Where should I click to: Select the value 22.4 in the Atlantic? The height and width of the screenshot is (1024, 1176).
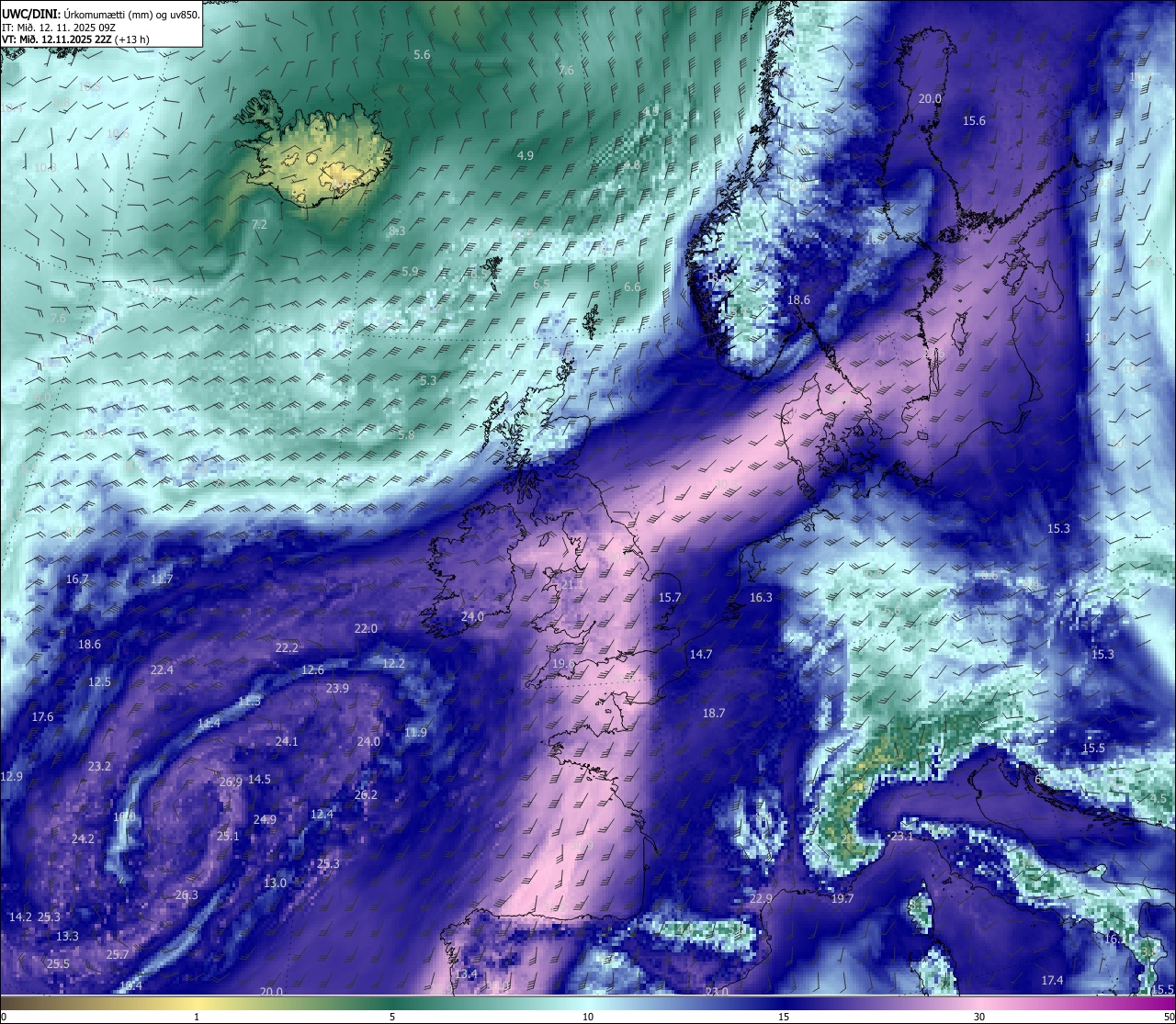pos(162,670)
